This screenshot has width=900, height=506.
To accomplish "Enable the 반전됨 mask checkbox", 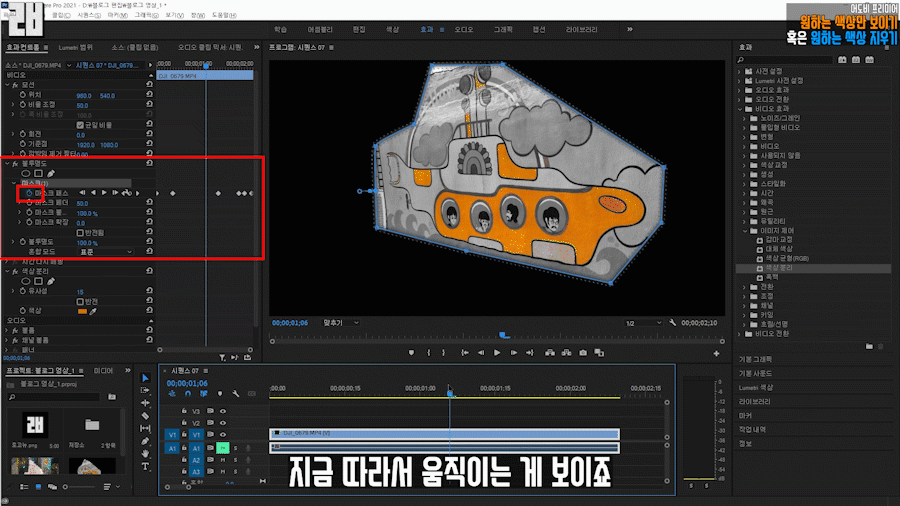I will click(80, 232).
